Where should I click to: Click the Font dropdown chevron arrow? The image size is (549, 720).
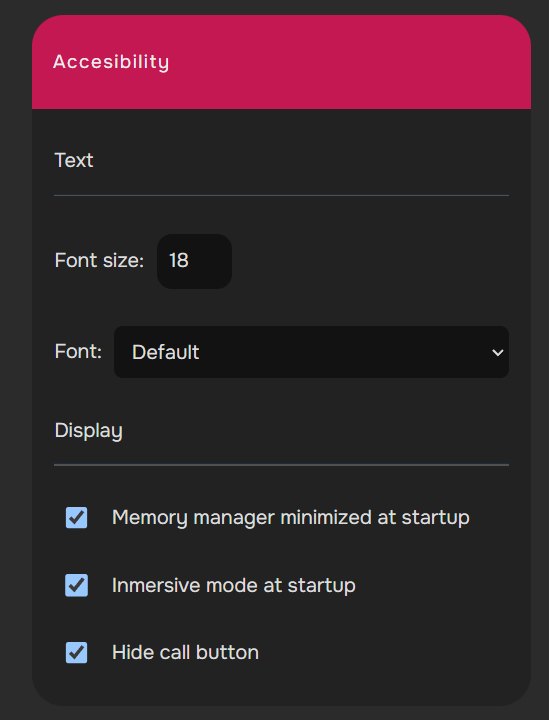tap(498, 353)
